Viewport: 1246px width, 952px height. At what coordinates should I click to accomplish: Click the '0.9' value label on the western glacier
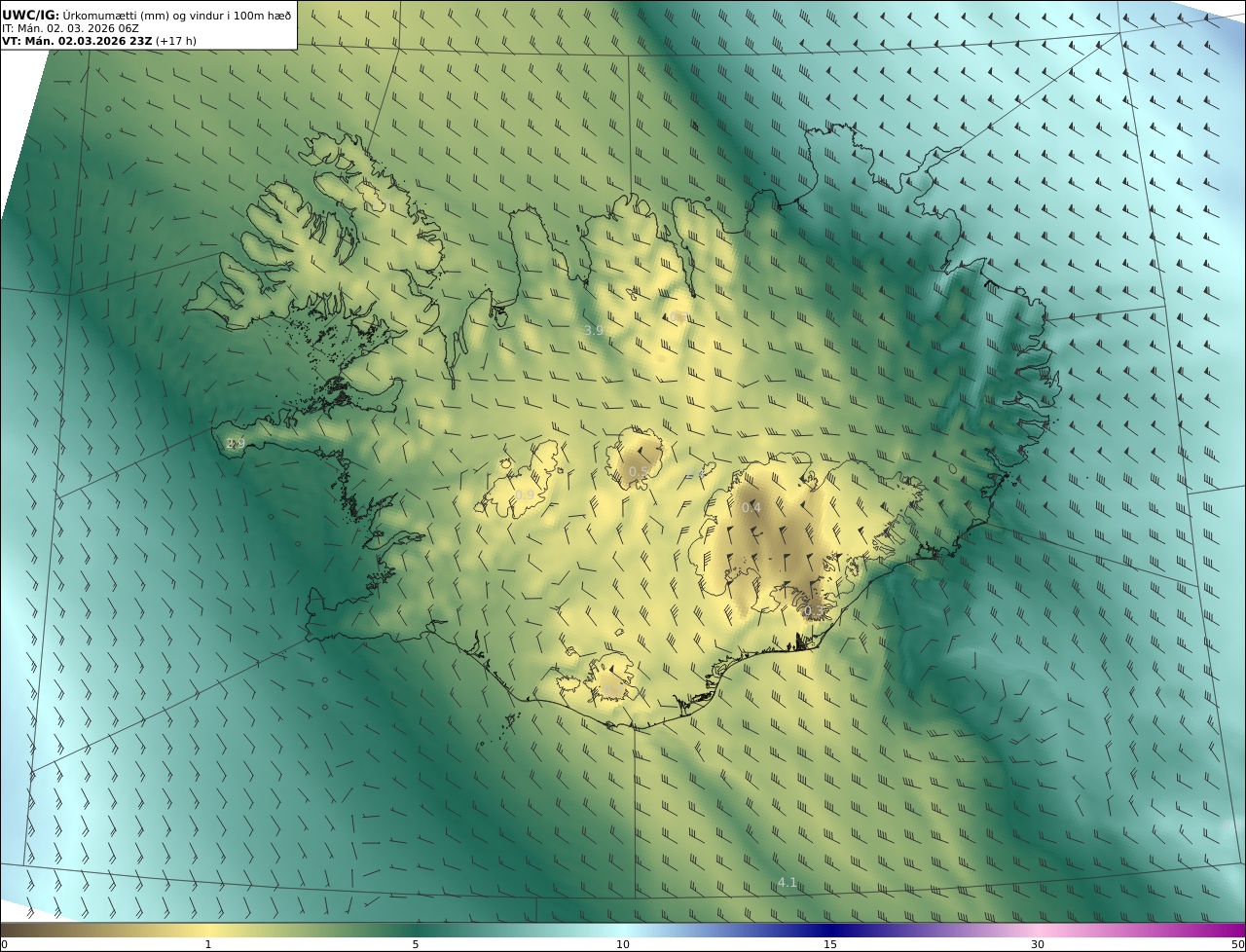coord(525,494)
